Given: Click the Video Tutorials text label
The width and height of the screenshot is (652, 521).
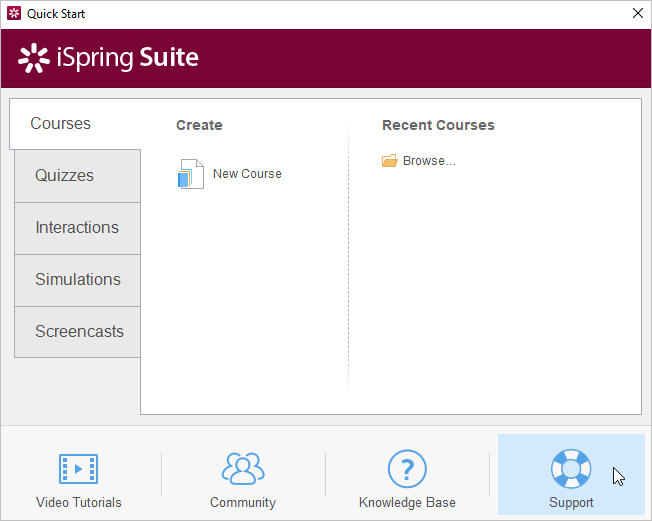Looking at the screenshot, I should pos(78,503).
